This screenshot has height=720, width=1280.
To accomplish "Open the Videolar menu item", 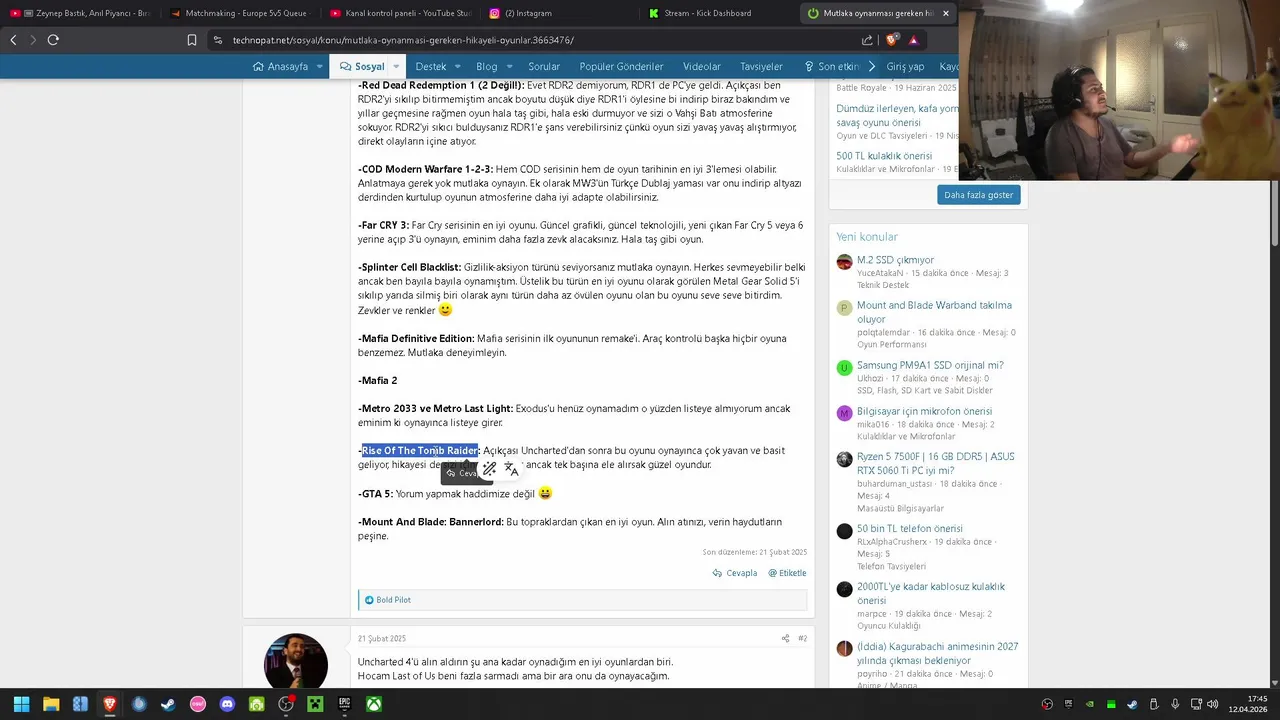I will point(701,67).
